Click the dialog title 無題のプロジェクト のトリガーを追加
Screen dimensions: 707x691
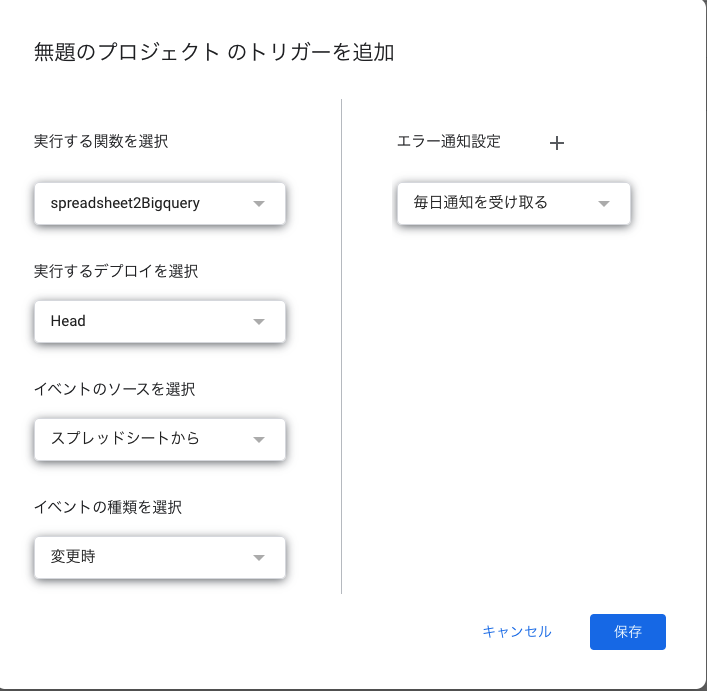[214, 53]
